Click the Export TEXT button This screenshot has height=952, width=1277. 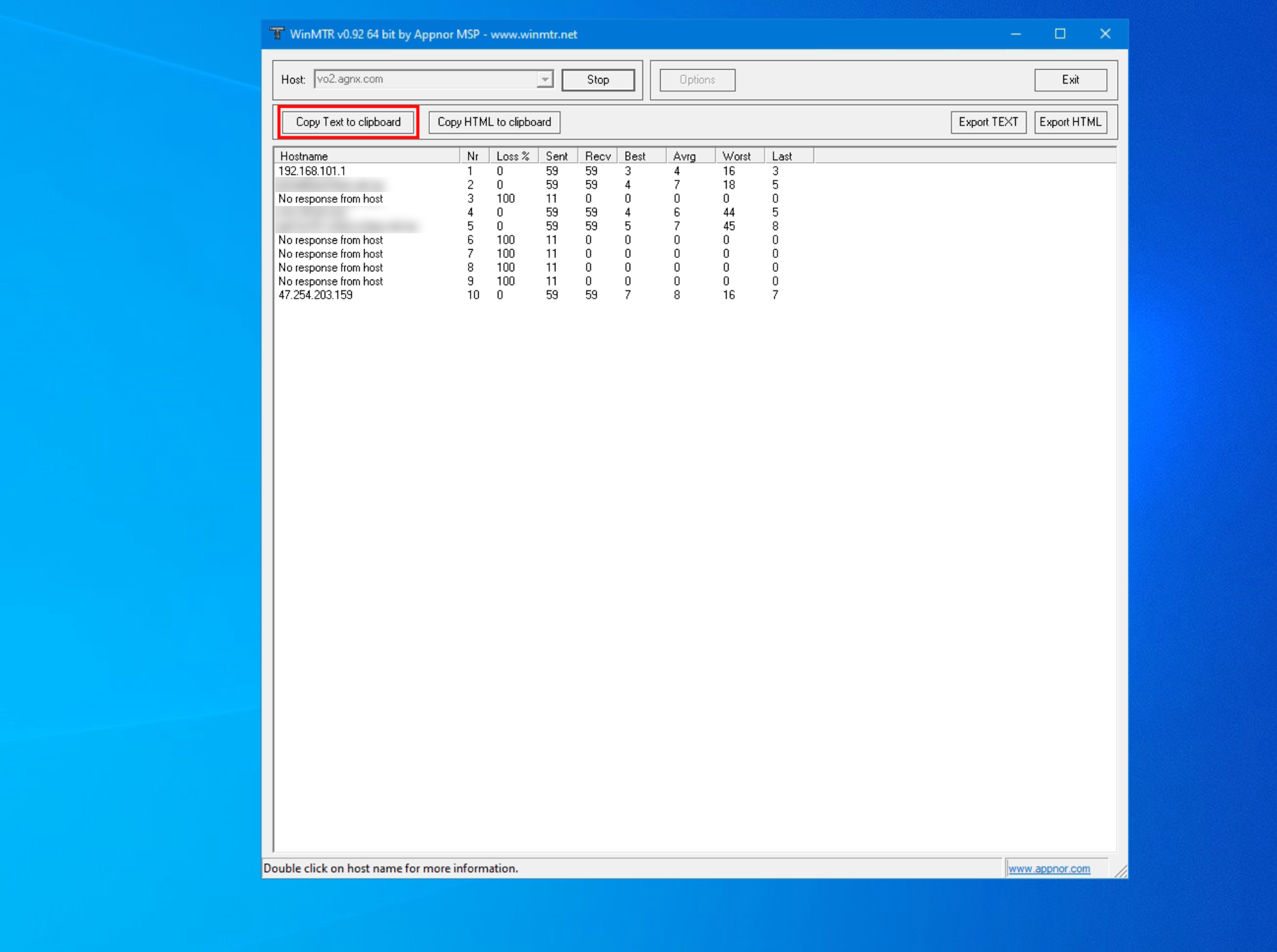pyautogui.click(x=987, y=122)
